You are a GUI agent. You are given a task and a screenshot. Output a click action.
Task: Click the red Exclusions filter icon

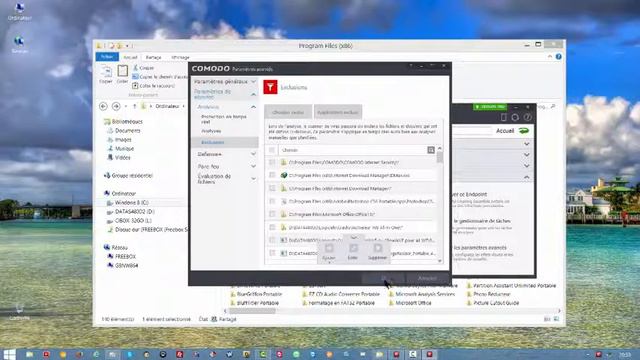pos(270,87)
